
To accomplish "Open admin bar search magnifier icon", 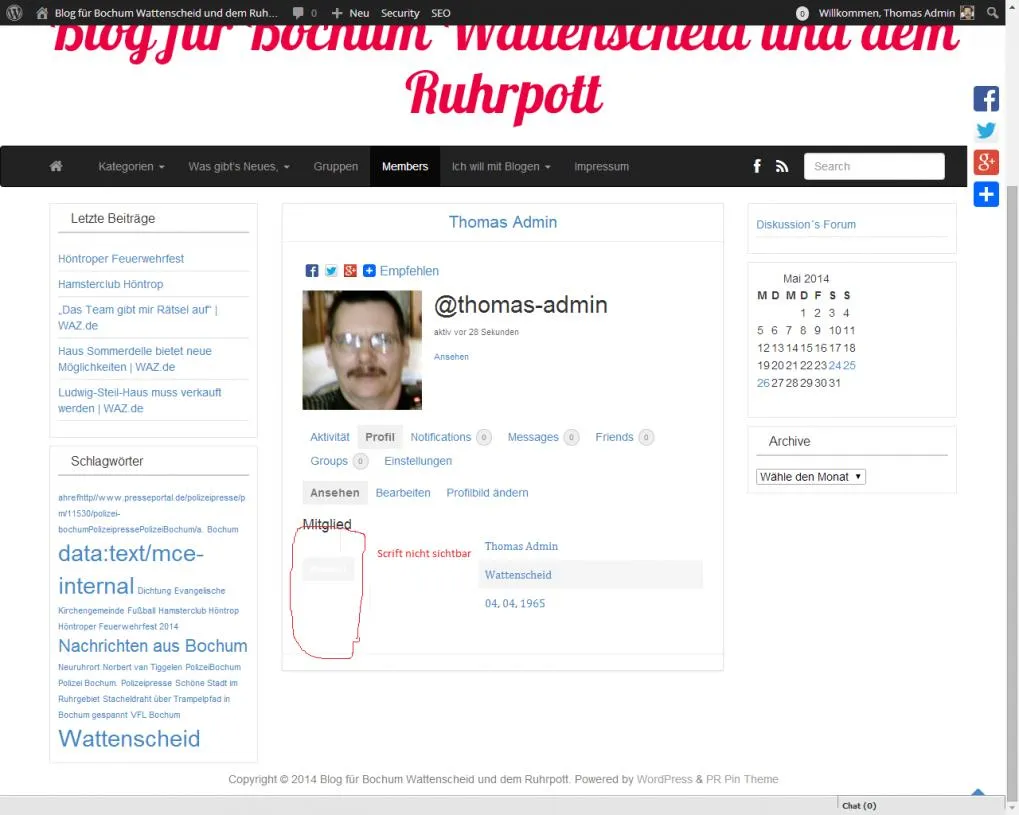I will tap(992, 12).
